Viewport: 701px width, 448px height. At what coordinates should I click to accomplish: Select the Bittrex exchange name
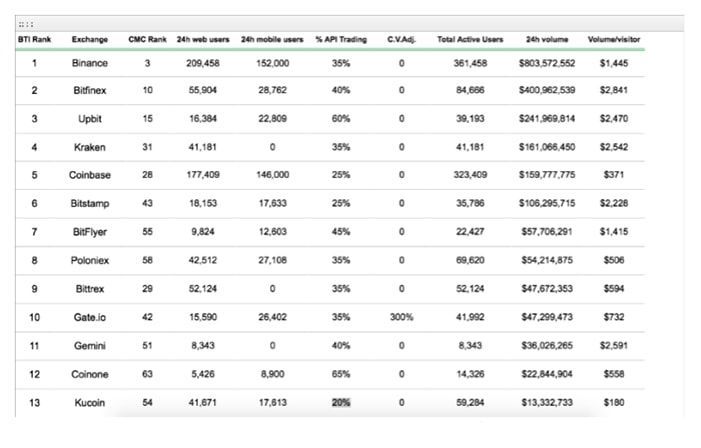point(90,289)
